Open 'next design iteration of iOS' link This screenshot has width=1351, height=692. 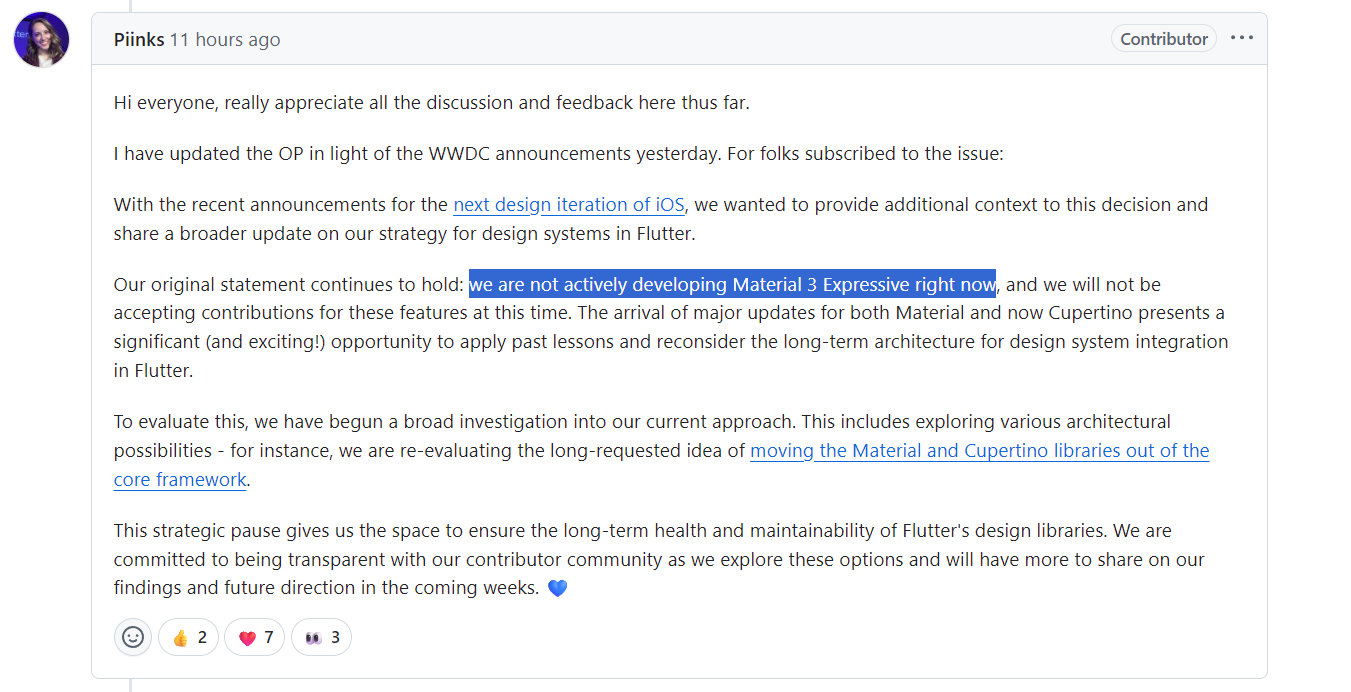[x=569, y=205]
